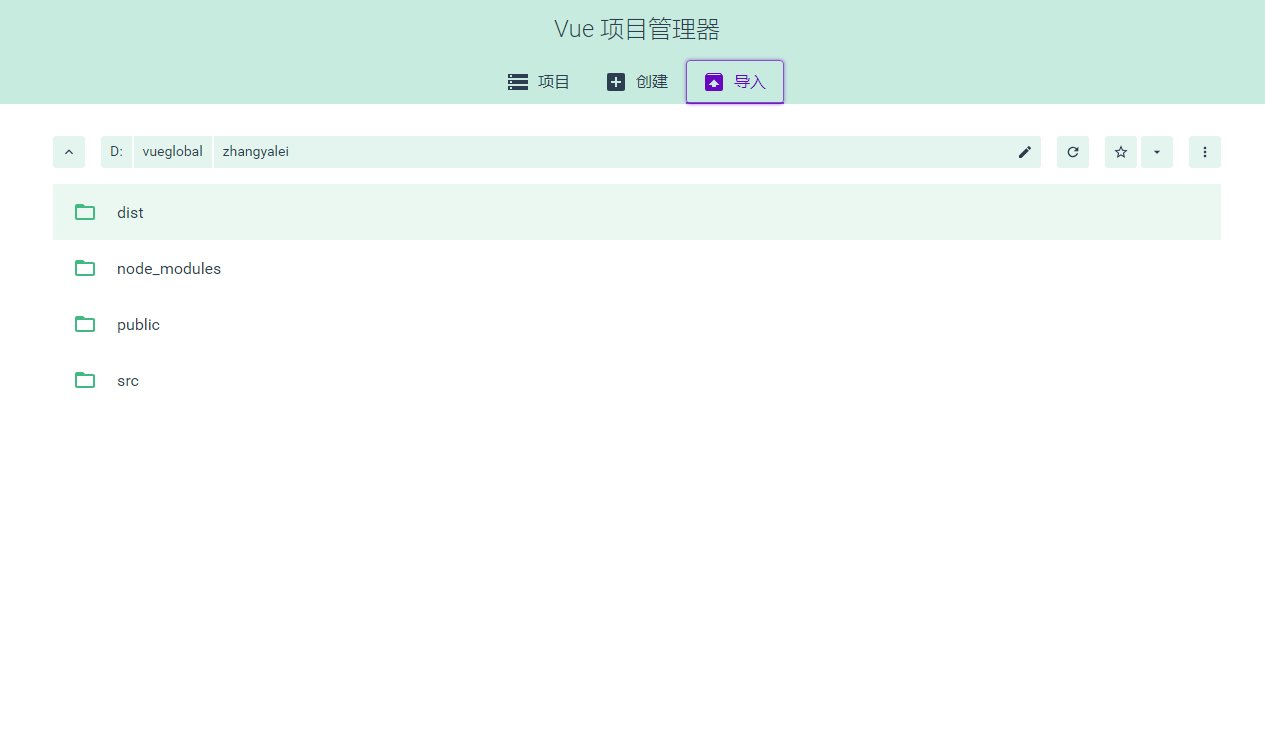1265x748 pixels.
Task: Mark the current folder as favorite
Action: coord(1121,152)
